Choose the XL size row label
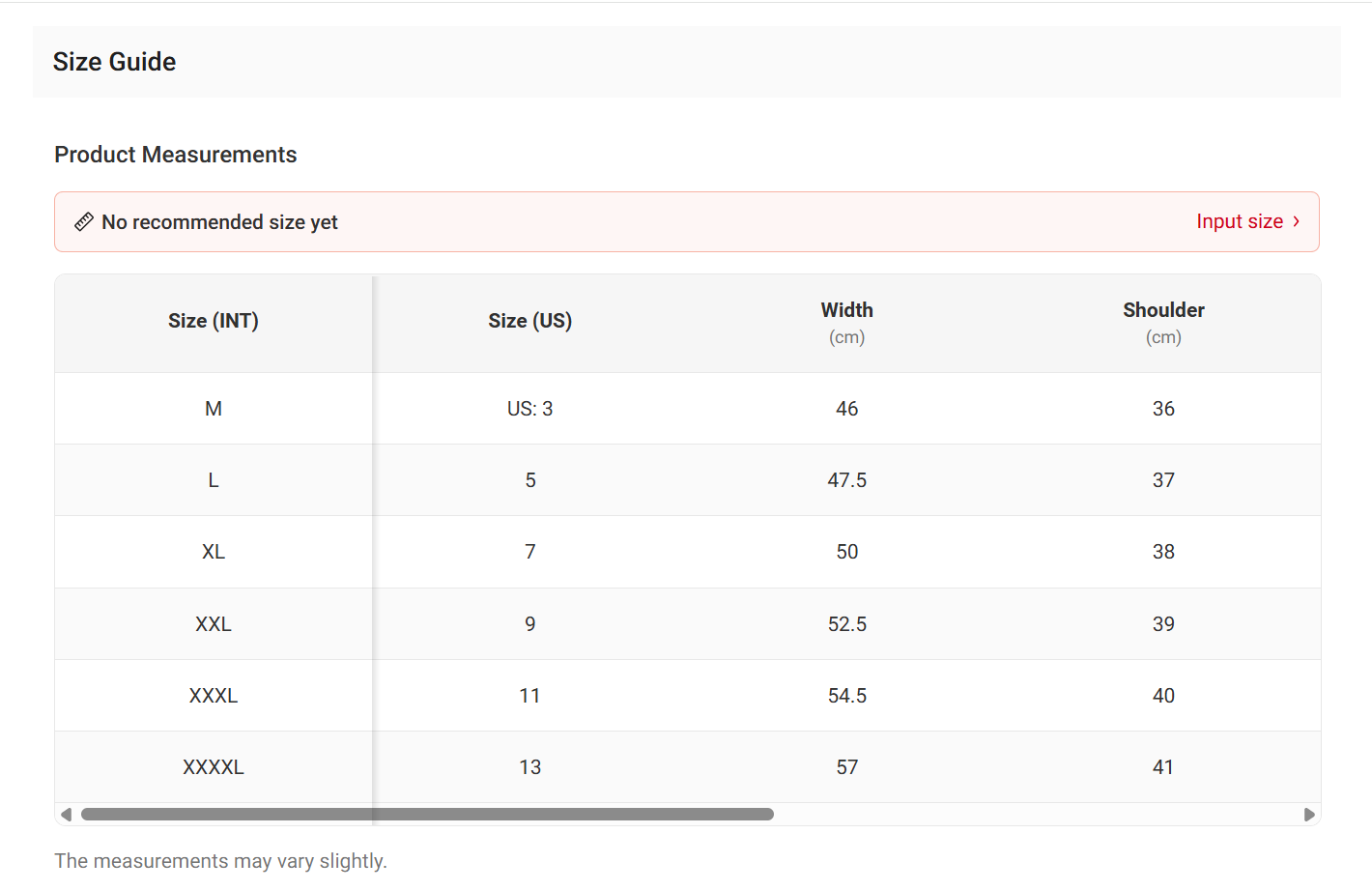Screen dimensions: 1372x891 click(214, 552)
